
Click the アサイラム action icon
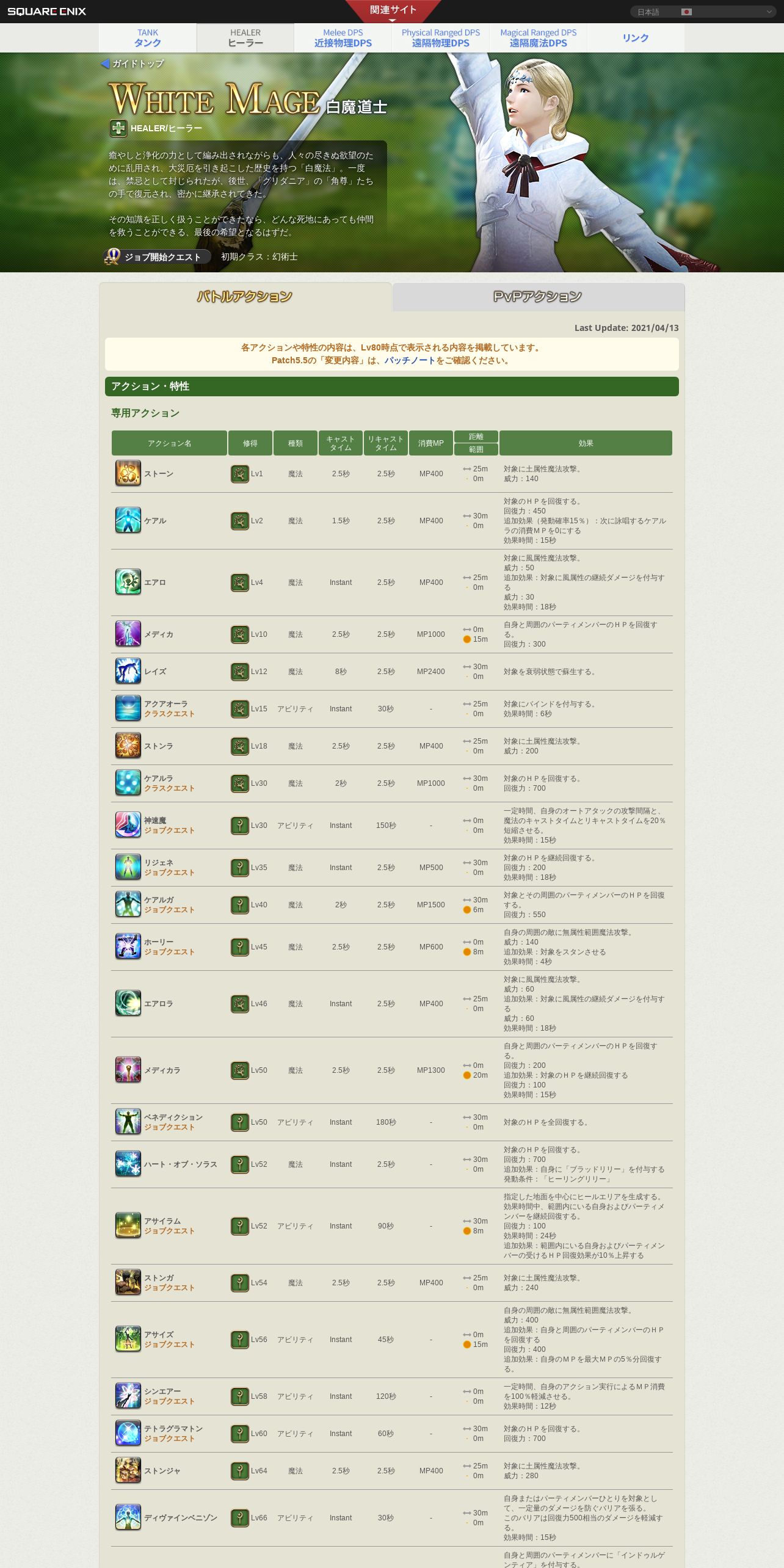click(x=128, y=1225)
